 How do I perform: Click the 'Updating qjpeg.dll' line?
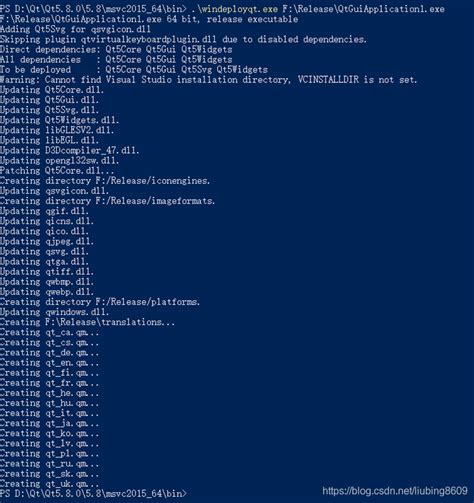[x=47, y=241]
